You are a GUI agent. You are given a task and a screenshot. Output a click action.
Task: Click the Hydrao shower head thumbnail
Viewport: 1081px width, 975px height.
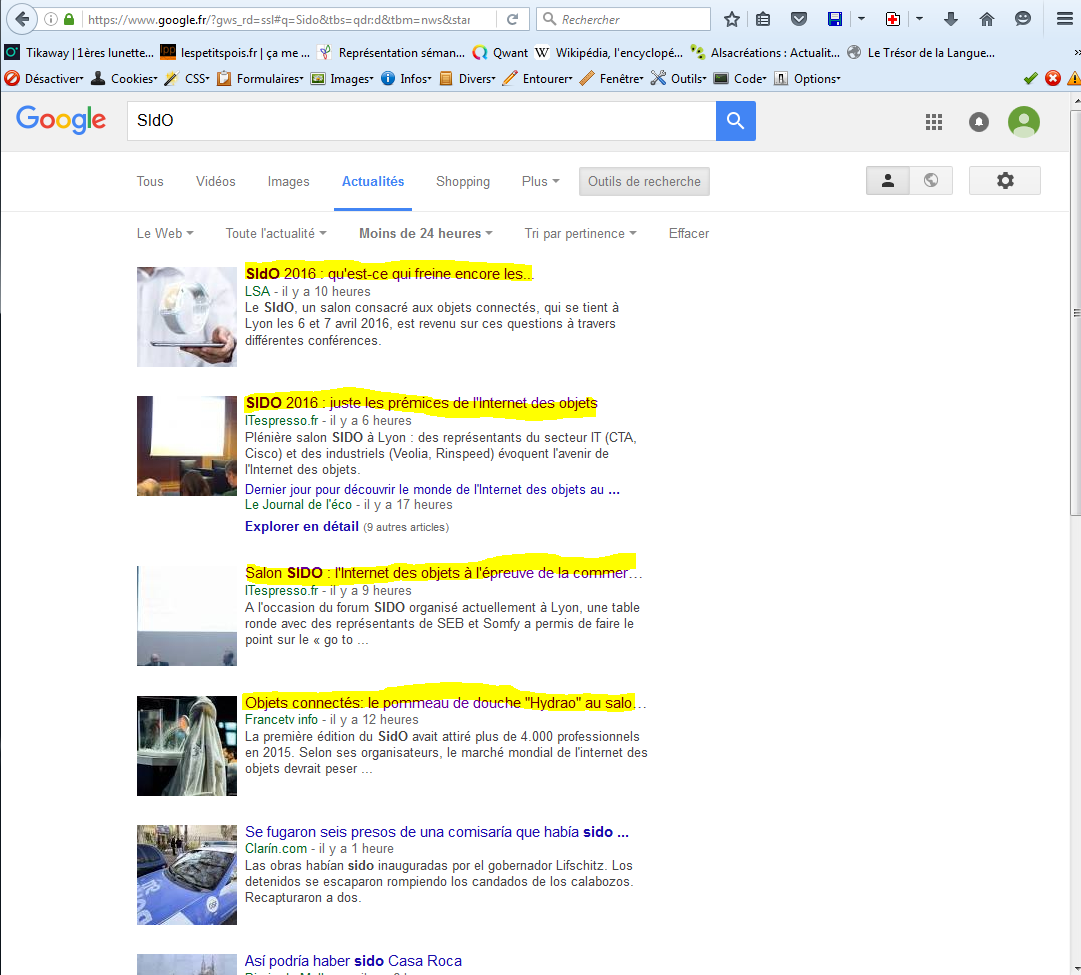[x=187, y=746]
